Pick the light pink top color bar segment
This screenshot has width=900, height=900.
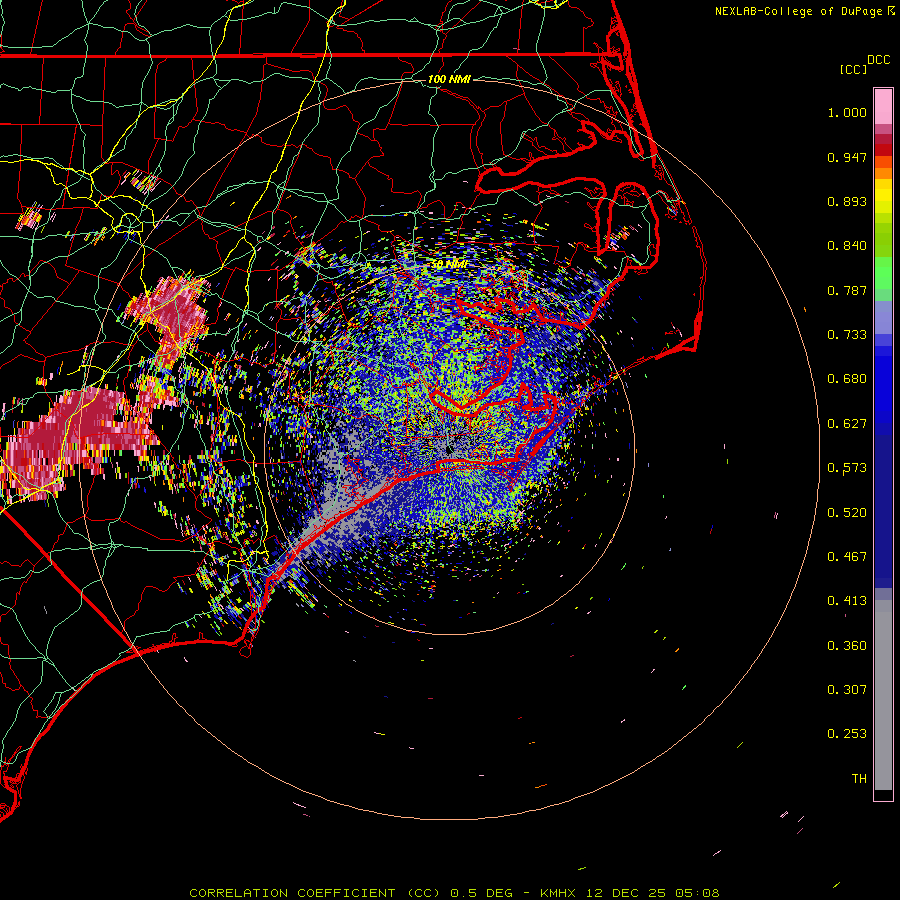(x=883, y=107)
